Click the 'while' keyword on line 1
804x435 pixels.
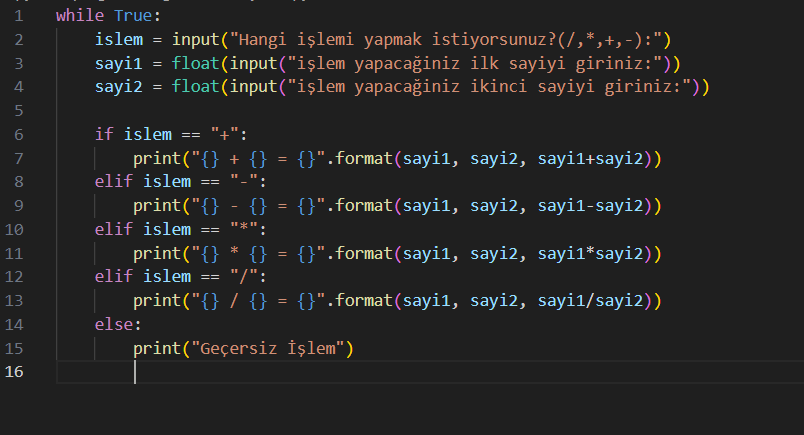[80, 15]
